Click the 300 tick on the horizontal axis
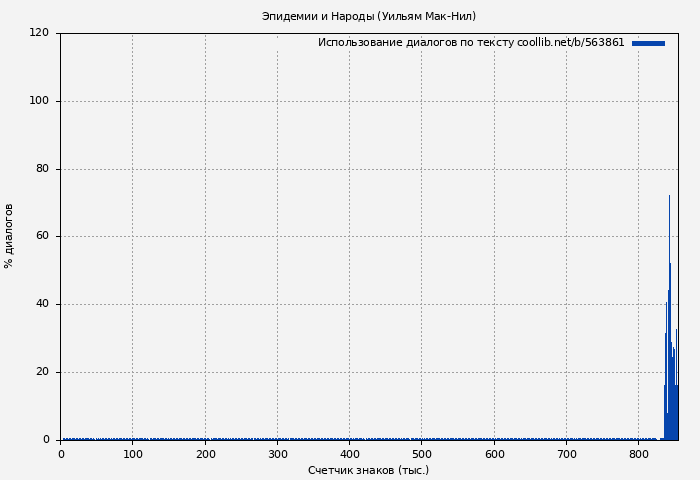The height and width of the screenshot is (480, 700). pyautogui.click(x=277, y=455)
